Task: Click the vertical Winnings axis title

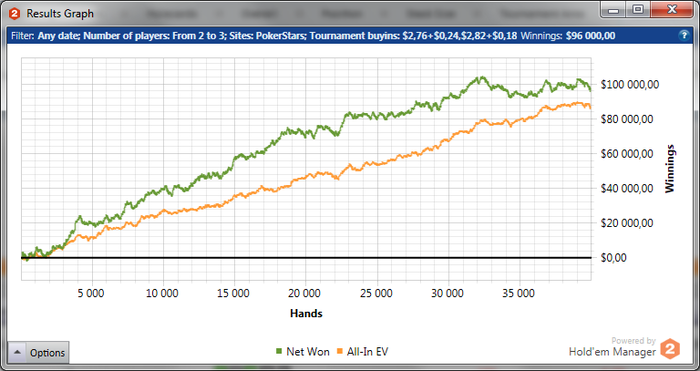Action: (x=670, y=168)
